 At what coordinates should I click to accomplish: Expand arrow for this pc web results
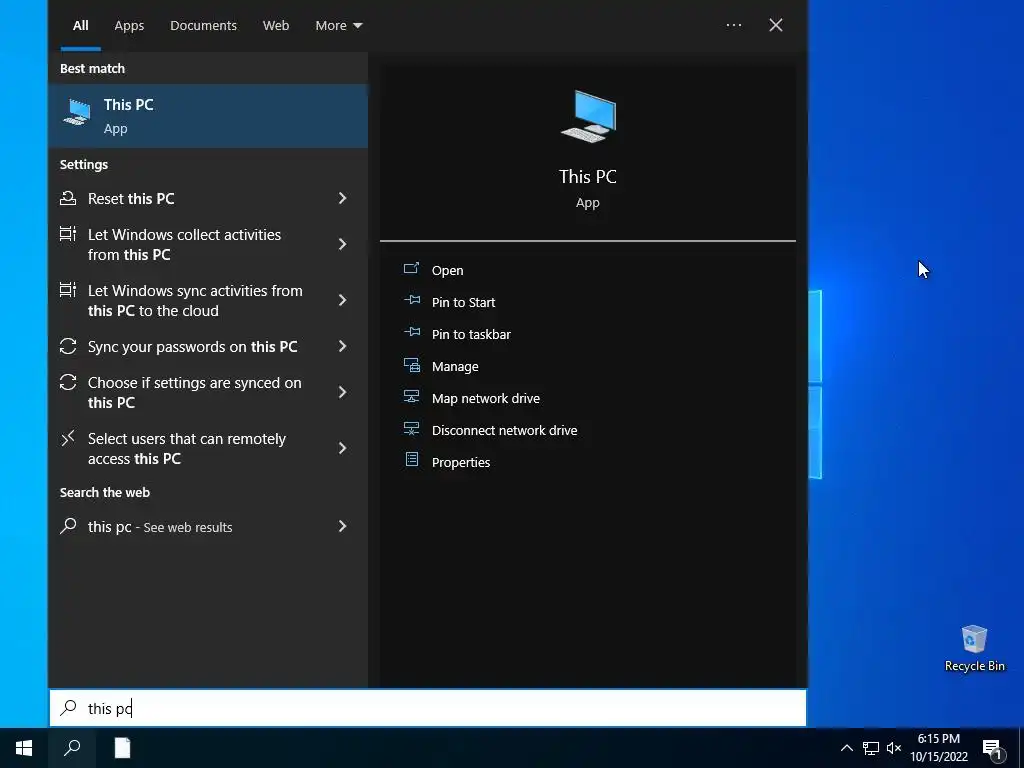click(x=342, y=526)
